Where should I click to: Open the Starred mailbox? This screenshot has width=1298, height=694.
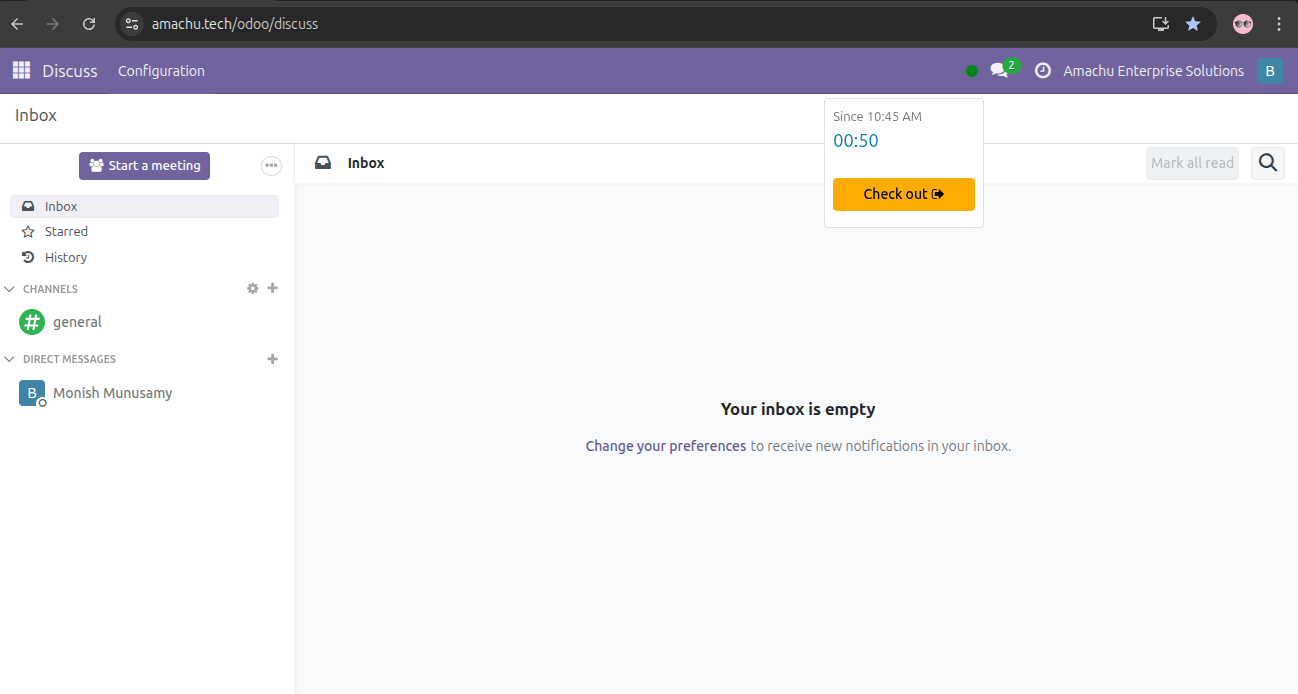(x=66, y=232)
